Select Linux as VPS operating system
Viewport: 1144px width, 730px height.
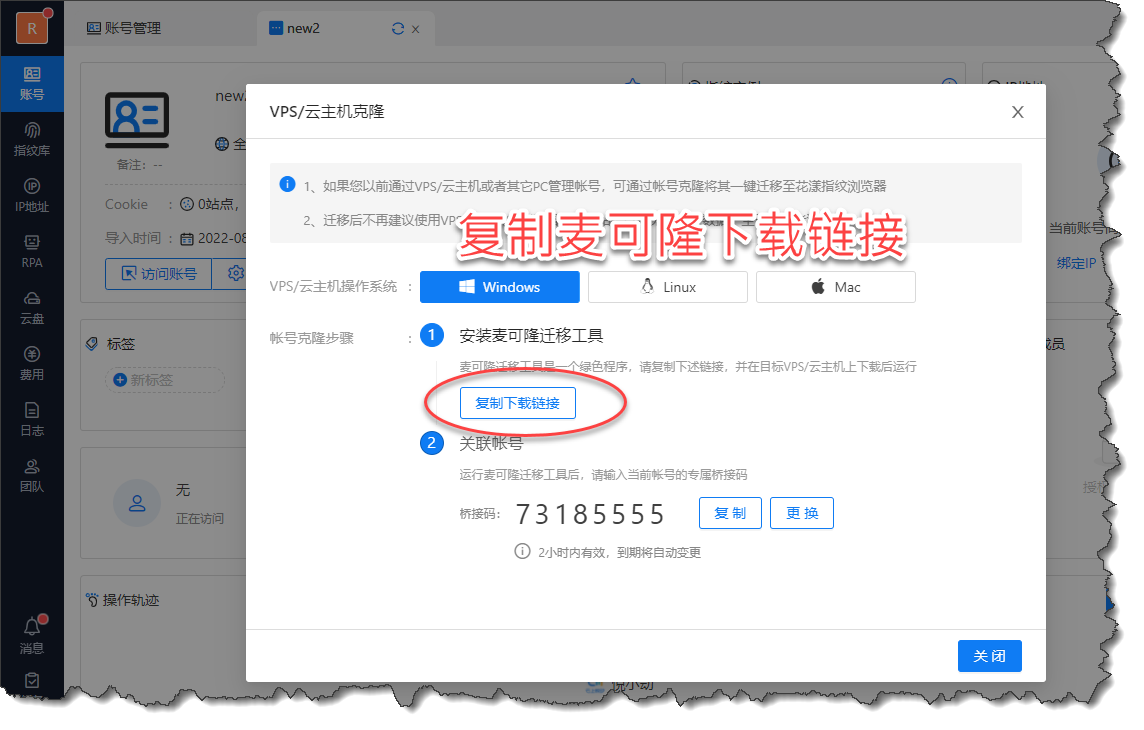(668, 287)
